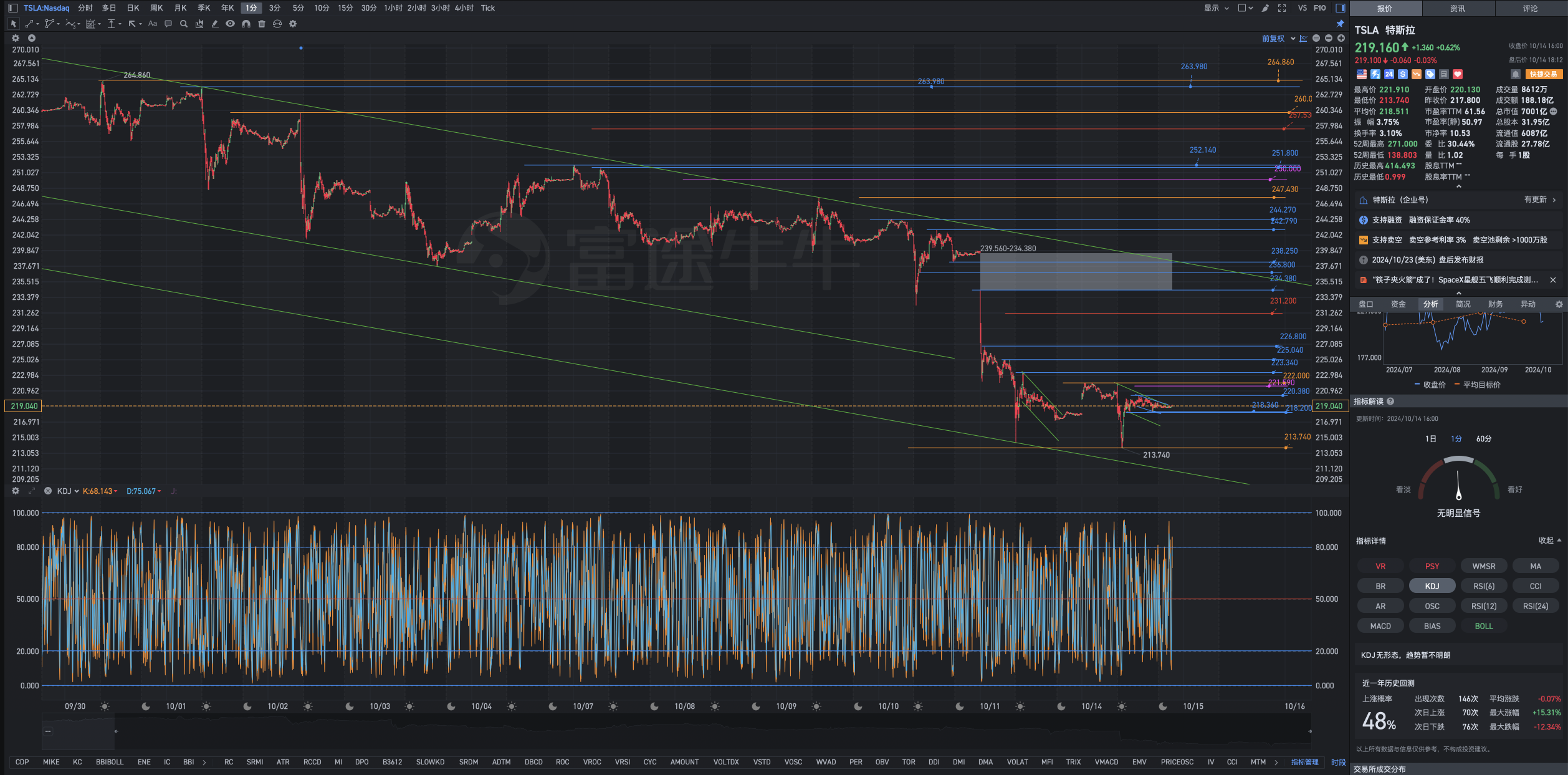This screenshot has width=1568, height=775.
Task: Set price alert with bell icon
Action: [1516, 74]
